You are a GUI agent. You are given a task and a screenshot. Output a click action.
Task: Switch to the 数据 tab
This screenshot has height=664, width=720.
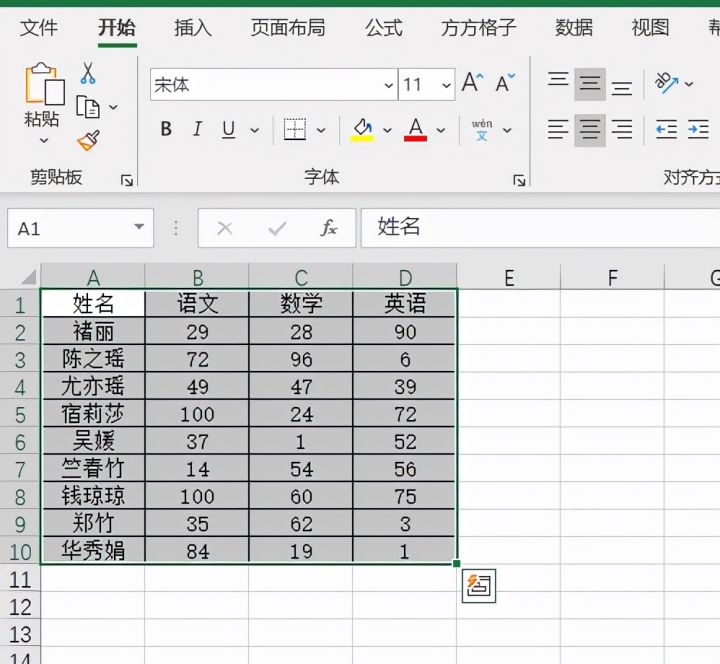574,28
